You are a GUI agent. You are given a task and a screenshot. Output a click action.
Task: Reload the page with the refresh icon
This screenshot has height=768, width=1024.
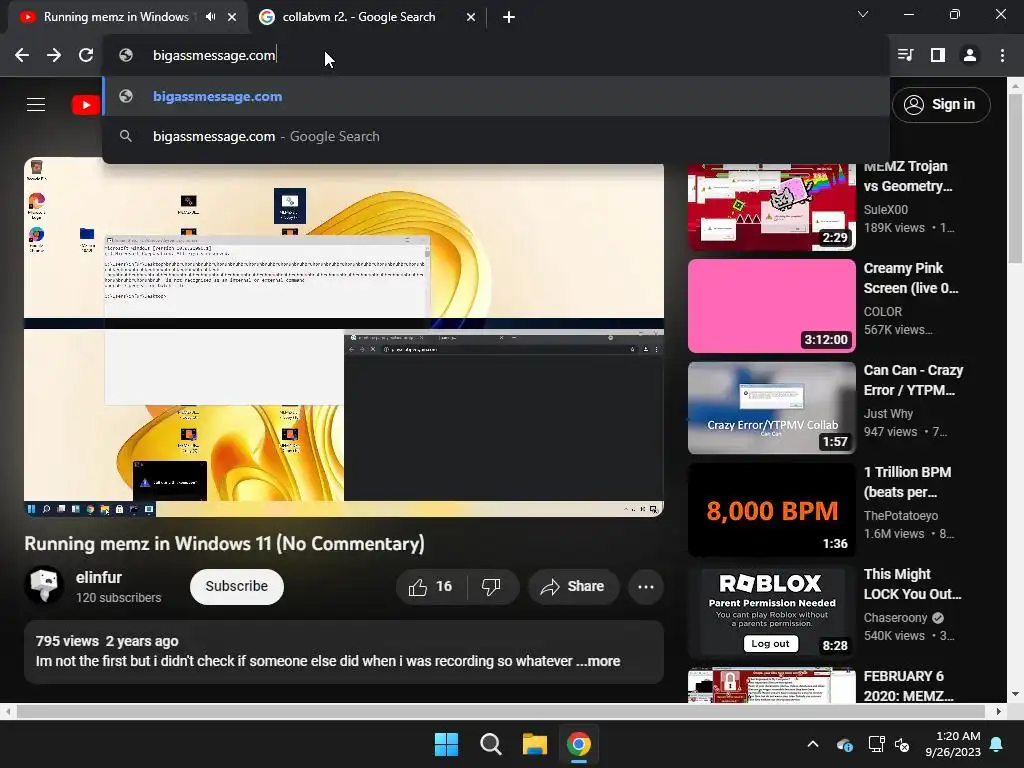86,56
